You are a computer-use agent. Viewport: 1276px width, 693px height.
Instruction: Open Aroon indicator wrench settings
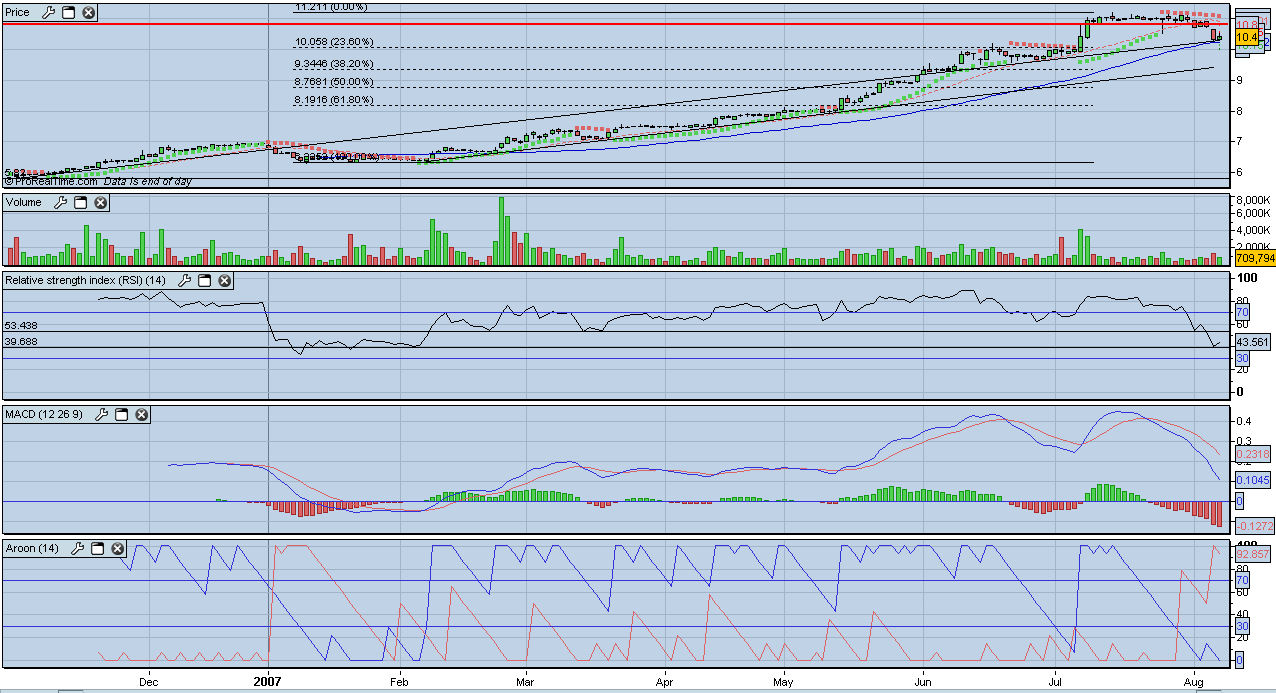(76, 548)
